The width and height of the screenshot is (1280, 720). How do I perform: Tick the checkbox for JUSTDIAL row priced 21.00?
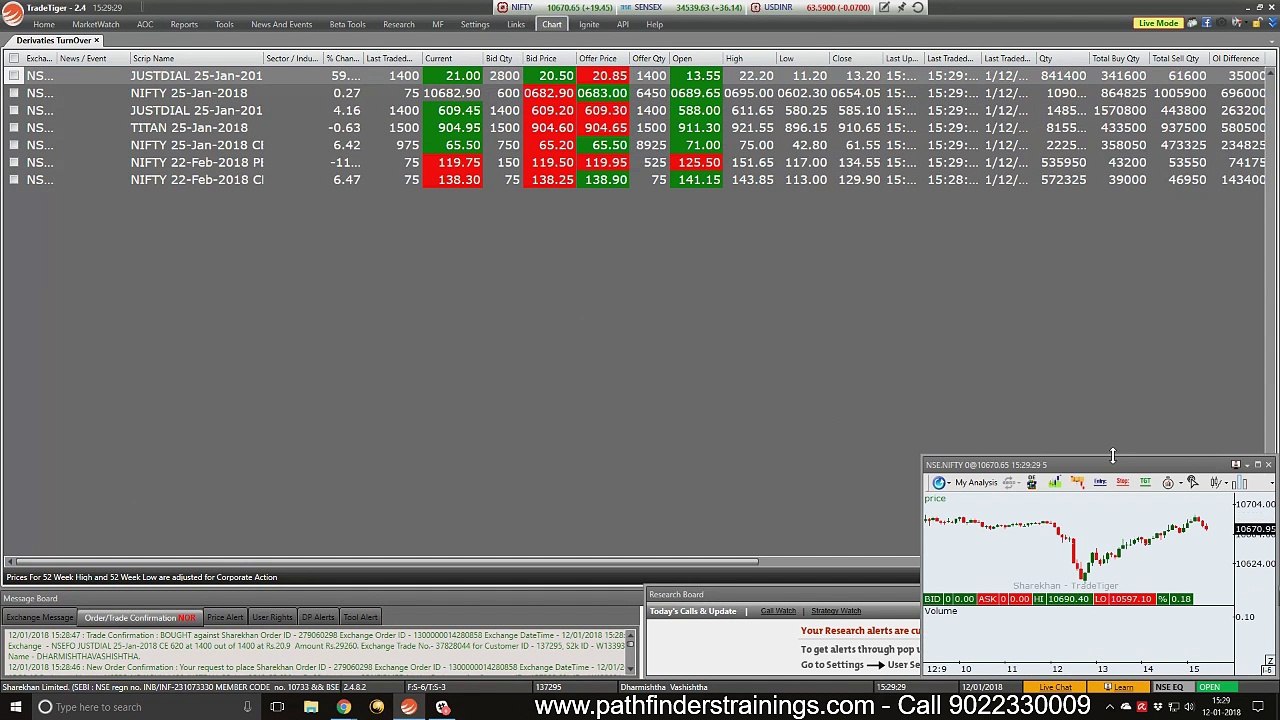[14, 76]
